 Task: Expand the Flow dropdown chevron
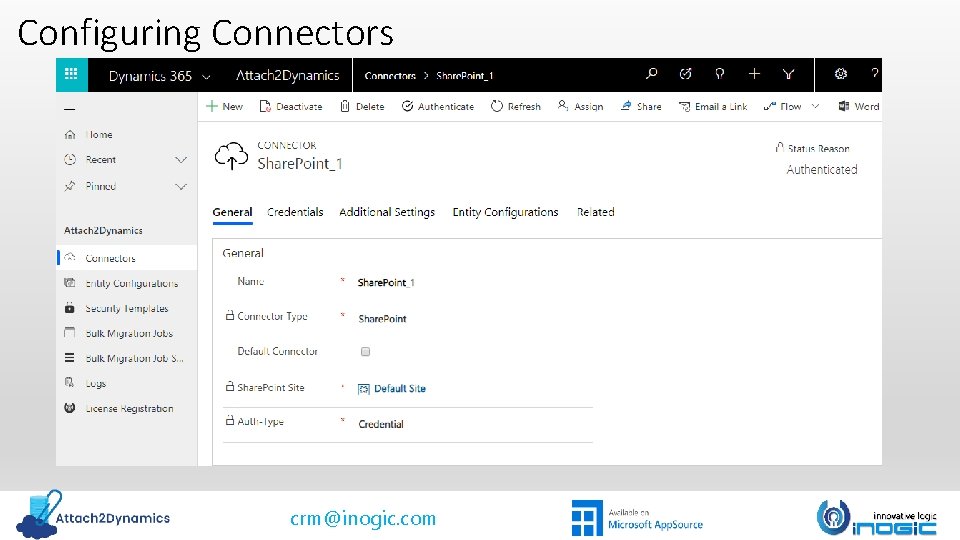(x=816, y=106)
